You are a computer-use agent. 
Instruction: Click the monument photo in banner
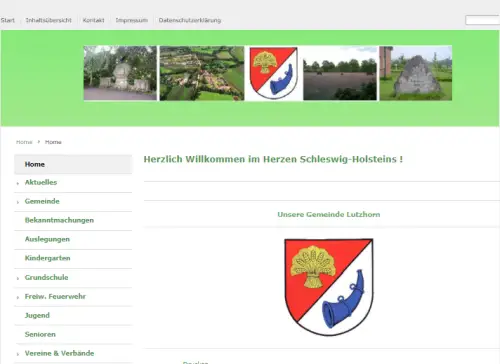120,73
